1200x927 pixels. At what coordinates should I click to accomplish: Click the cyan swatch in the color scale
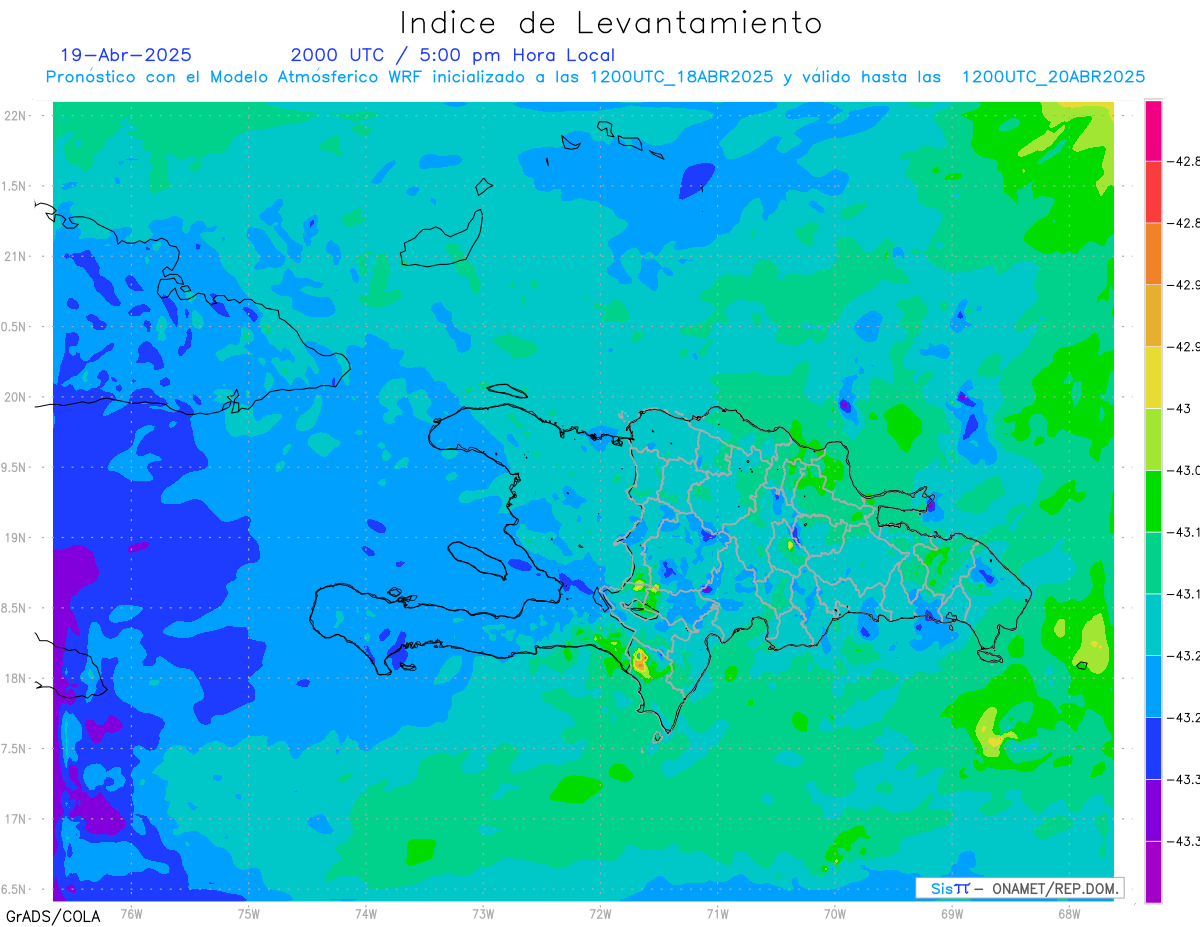pos(1153,624)
